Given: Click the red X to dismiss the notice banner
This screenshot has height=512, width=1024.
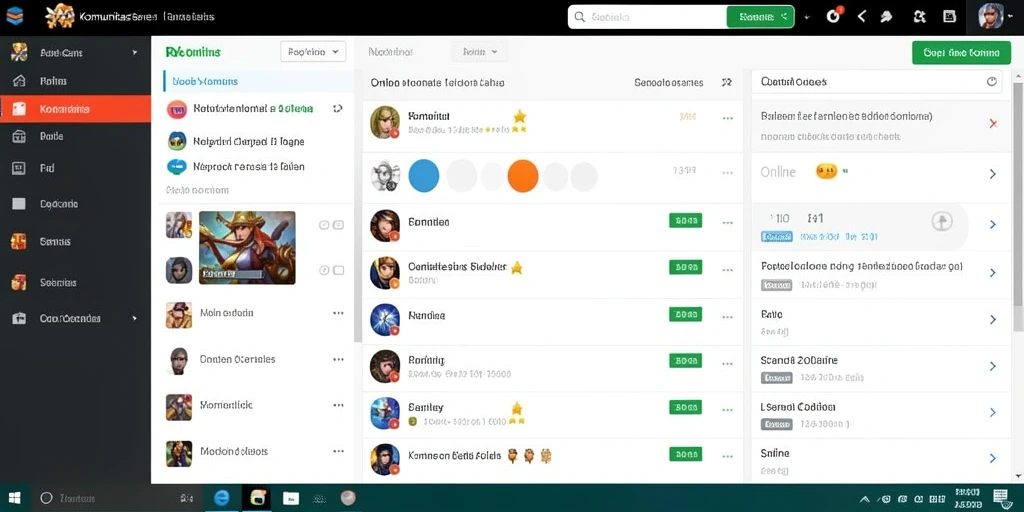Looking at the screenshot, I should click(x=993, y=123).
